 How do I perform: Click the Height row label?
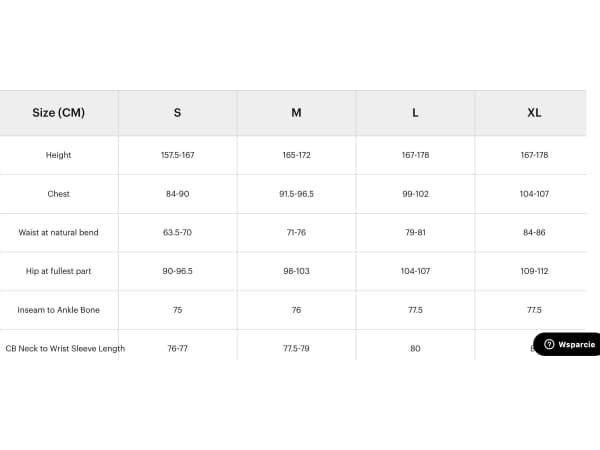click(x=59, y=155)
